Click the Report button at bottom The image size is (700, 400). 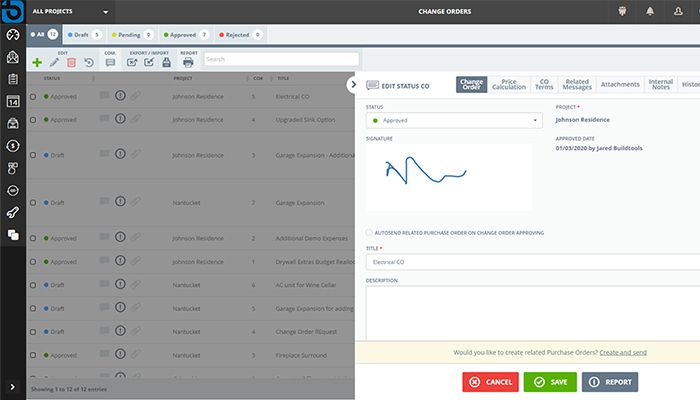pos(610,382)
